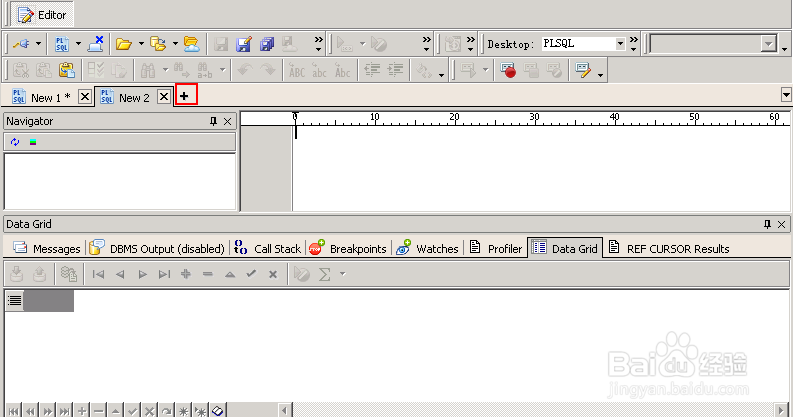The width and height of the screenshot is (793, 417).
Task: Show more file toolbar buttons via chevron
Action: click(x=318, y=43)
